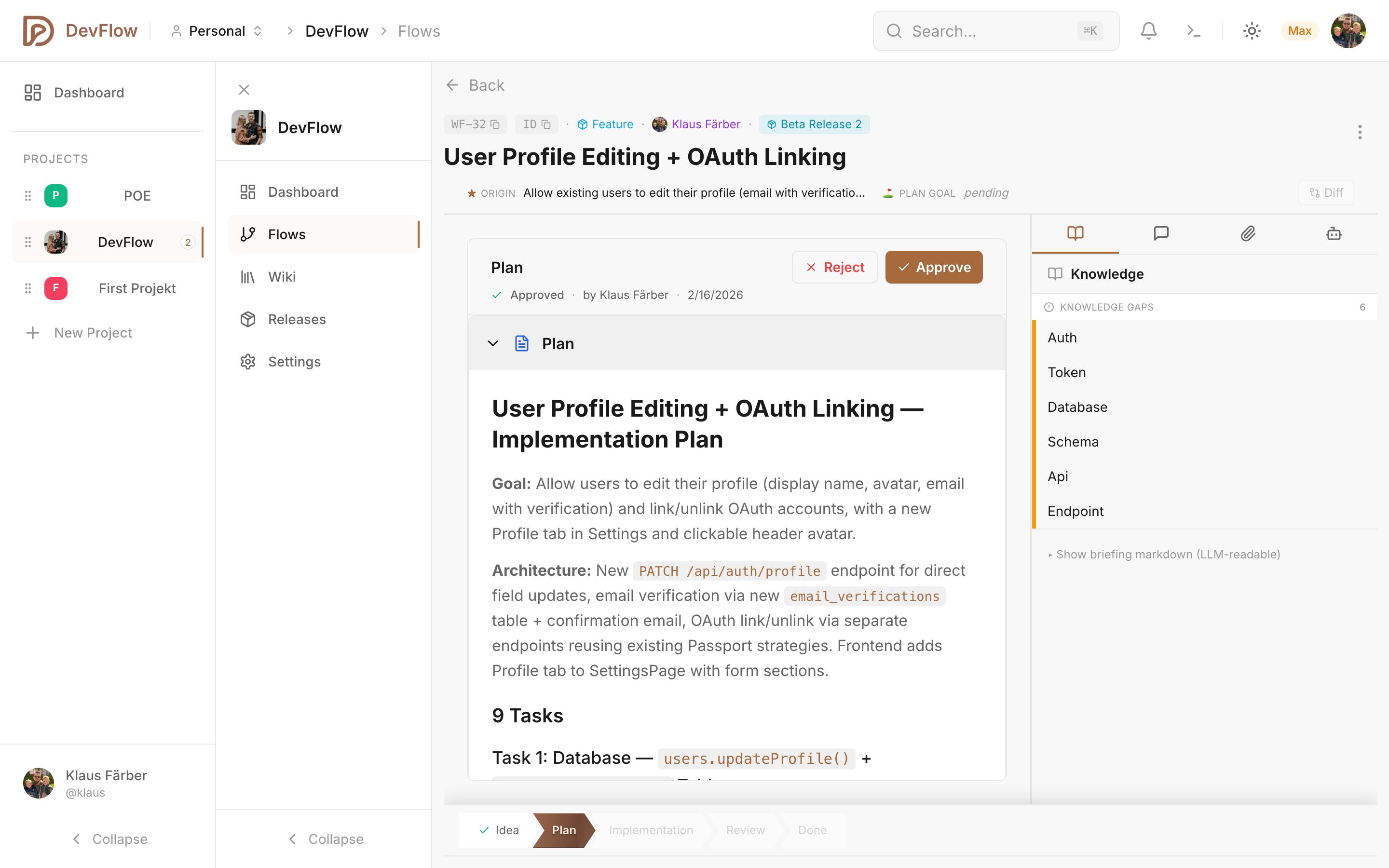Open the Releases section
Screen dimensions: 1389x868
point(323,319)
